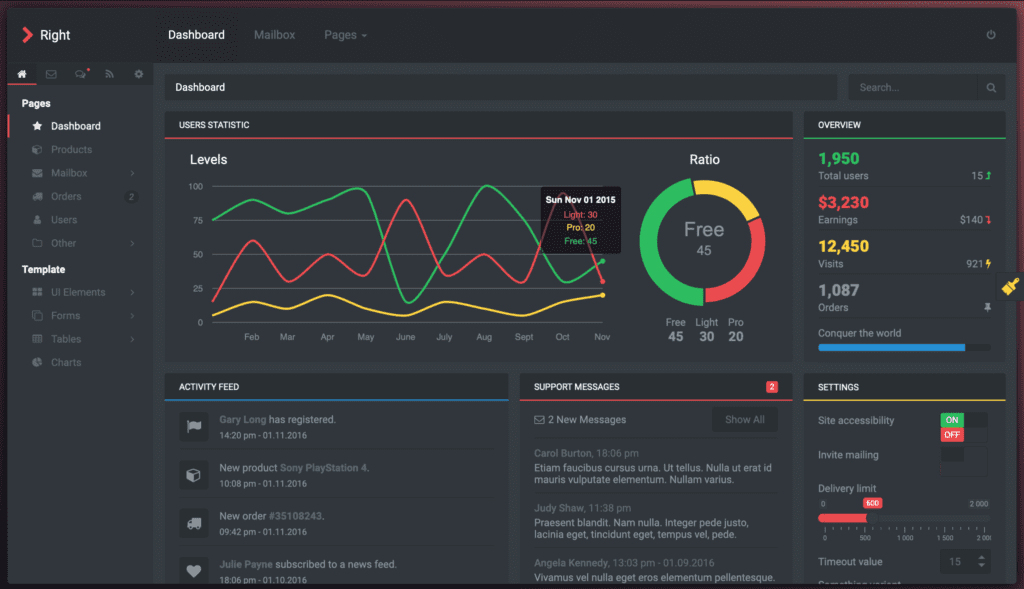Click the Show All messages button
Screen dimensions: 1024x589
744,420
